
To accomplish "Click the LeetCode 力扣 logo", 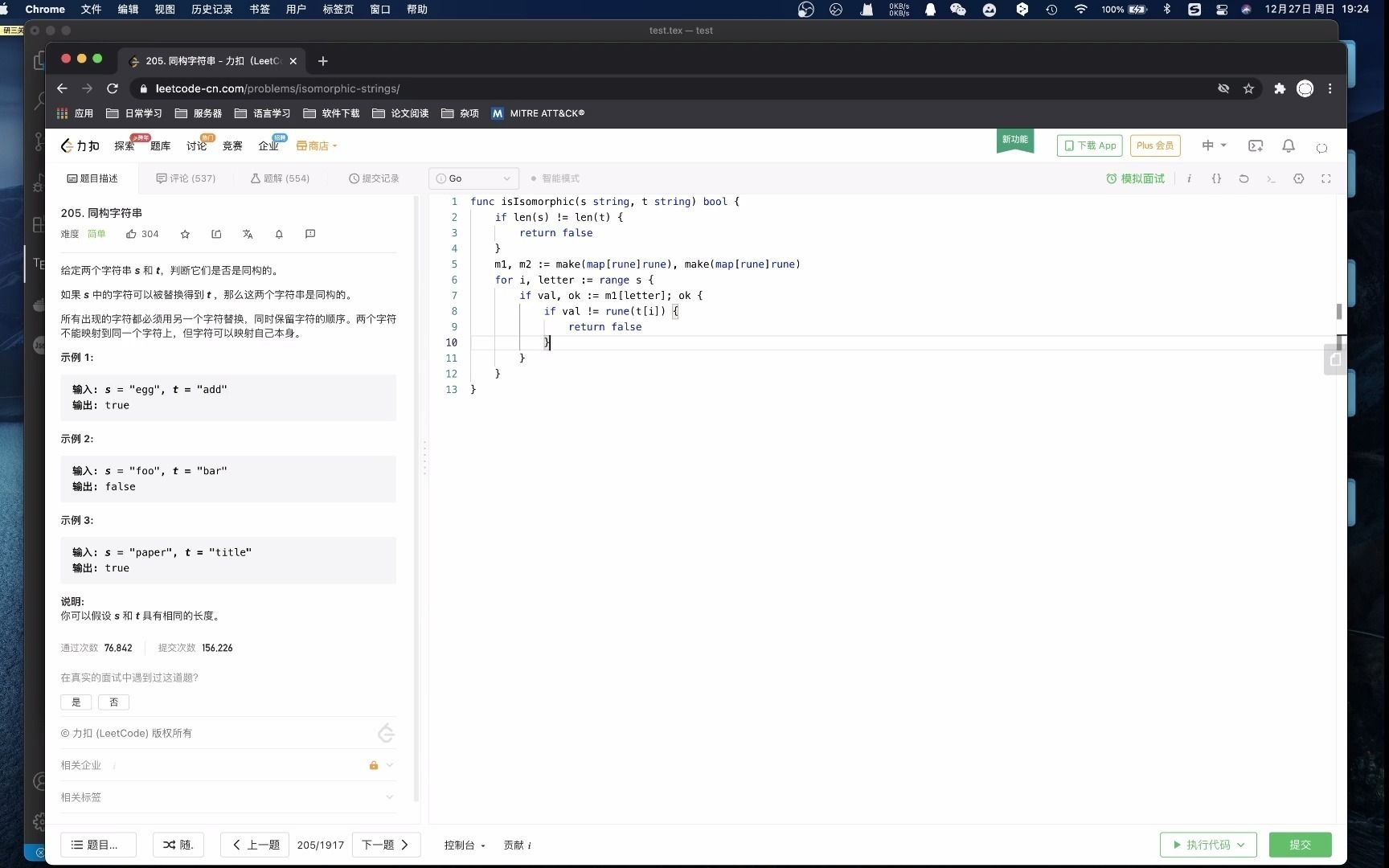I will click(x=80, y=145).
